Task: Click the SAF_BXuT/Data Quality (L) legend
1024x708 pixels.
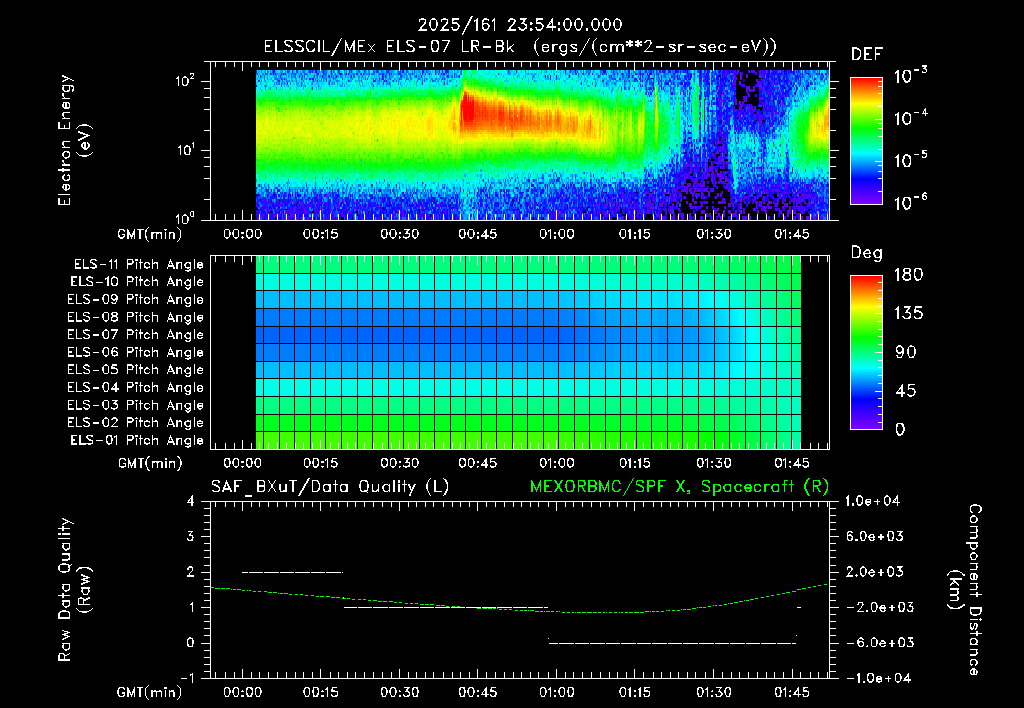Action: (x=330, y=487)
